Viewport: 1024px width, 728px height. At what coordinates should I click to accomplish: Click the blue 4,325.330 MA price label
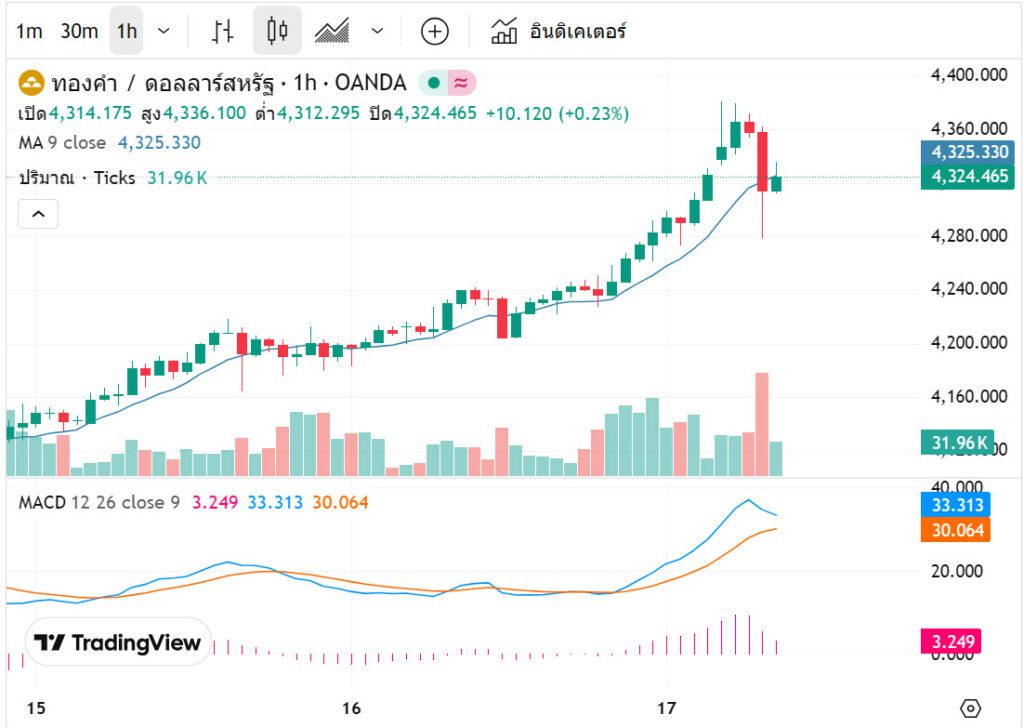pyautogui.click(x=968, y=152)
